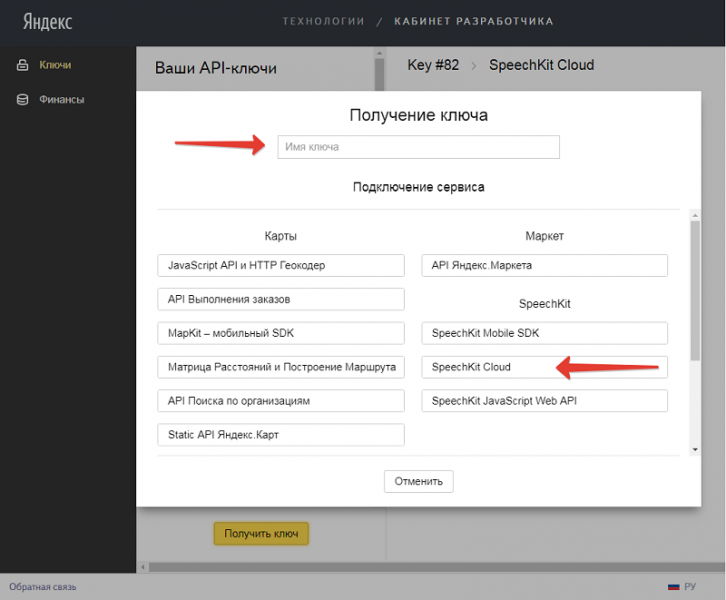Click the horizontal scrollbar left arrow
This screenshot has width=726, height=600.
tap(143, 567)
